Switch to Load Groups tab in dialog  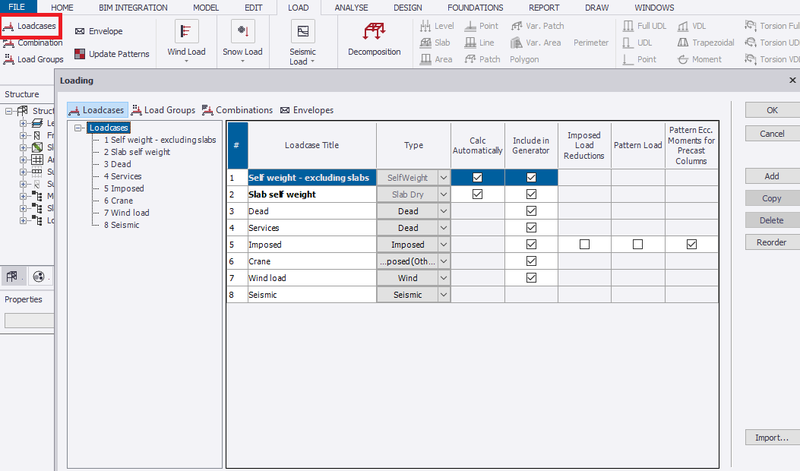(163, 110)
